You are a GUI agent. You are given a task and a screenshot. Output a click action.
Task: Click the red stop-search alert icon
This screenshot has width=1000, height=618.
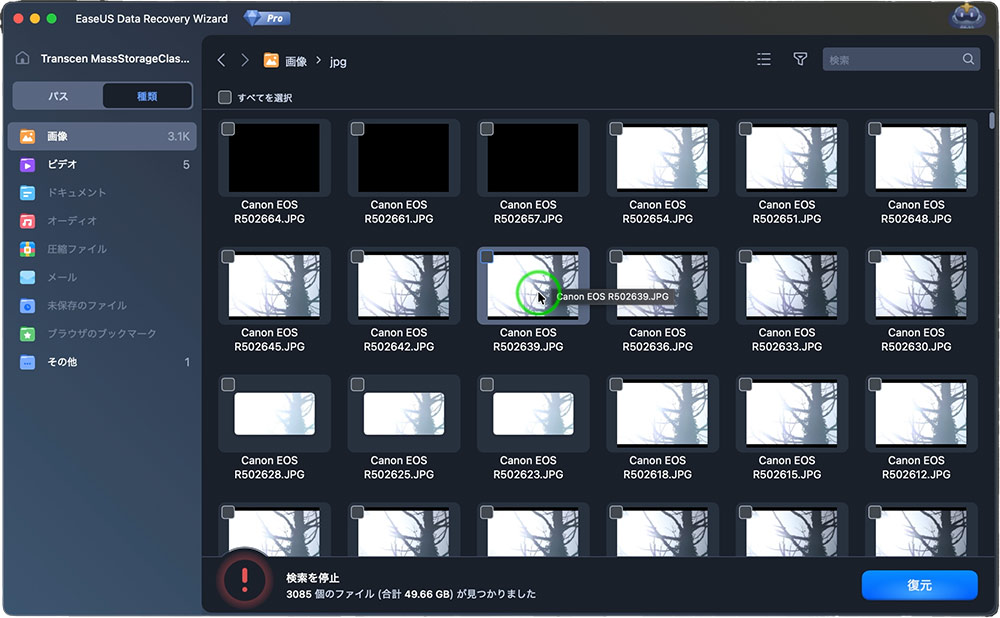point(244,579)
